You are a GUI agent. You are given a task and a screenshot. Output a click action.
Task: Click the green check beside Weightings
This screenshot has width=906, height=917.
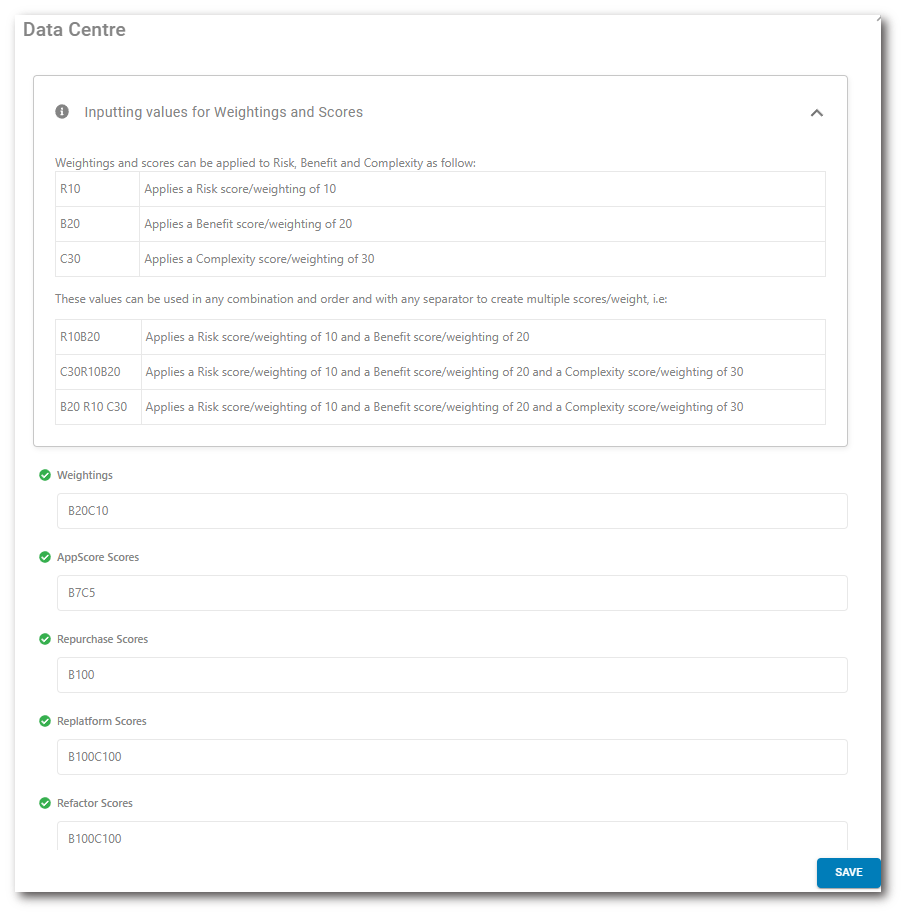click(x=45, y=475)
